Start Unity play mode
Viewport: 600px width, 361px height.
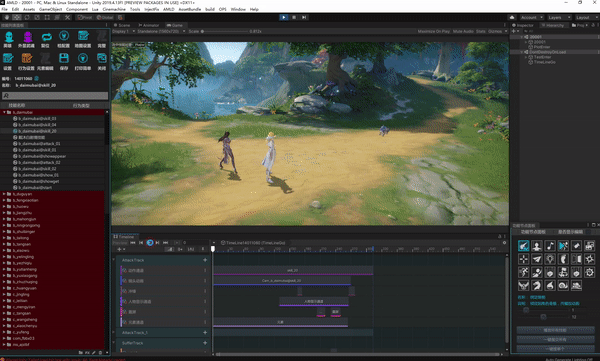click(284, 17)
